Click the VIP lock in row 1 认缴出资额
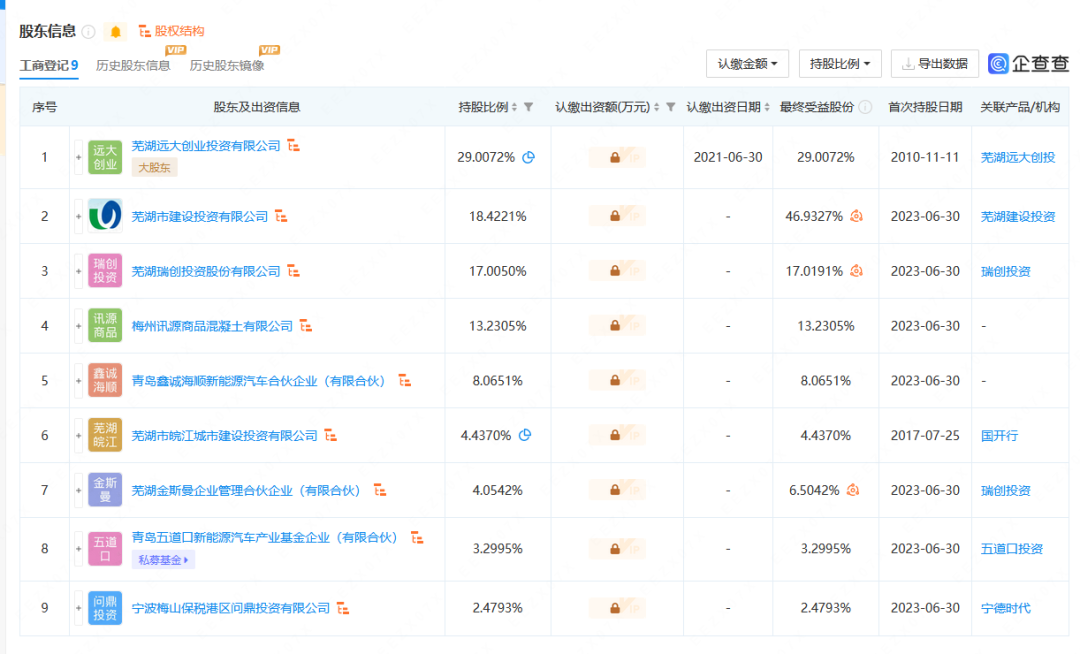This screenshot has width=1080, height=654. coord(616,158)
